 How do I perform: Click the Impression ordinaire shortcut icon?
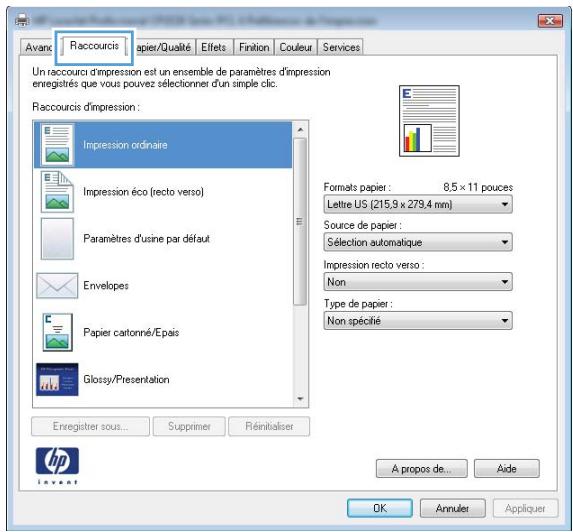57,145
